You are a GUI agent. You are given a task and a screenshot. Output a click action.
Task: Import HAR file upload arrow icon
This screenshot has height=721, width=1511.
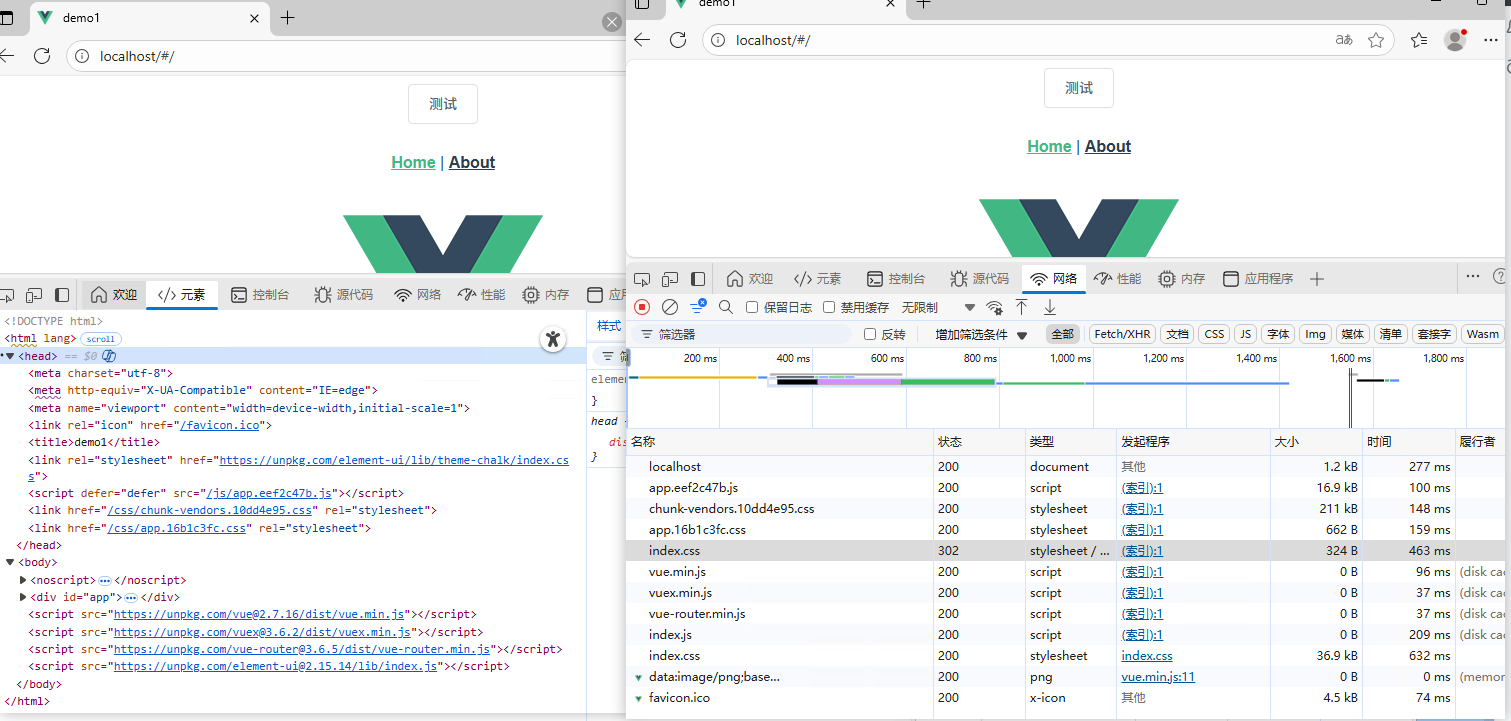[1021, 307]
